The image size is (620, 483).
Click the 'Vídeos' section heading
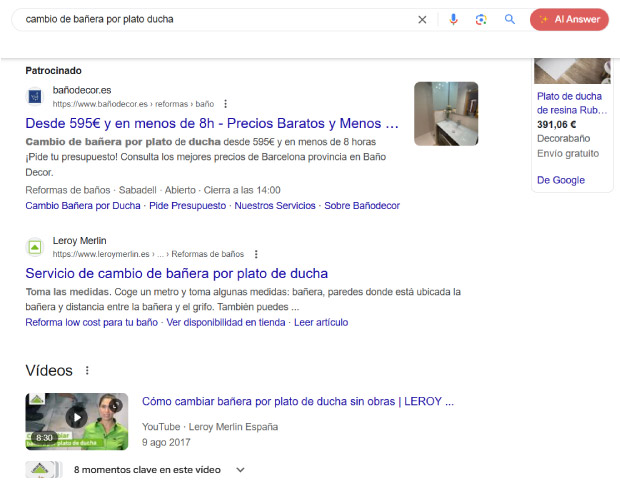click(x=49, y=370)
